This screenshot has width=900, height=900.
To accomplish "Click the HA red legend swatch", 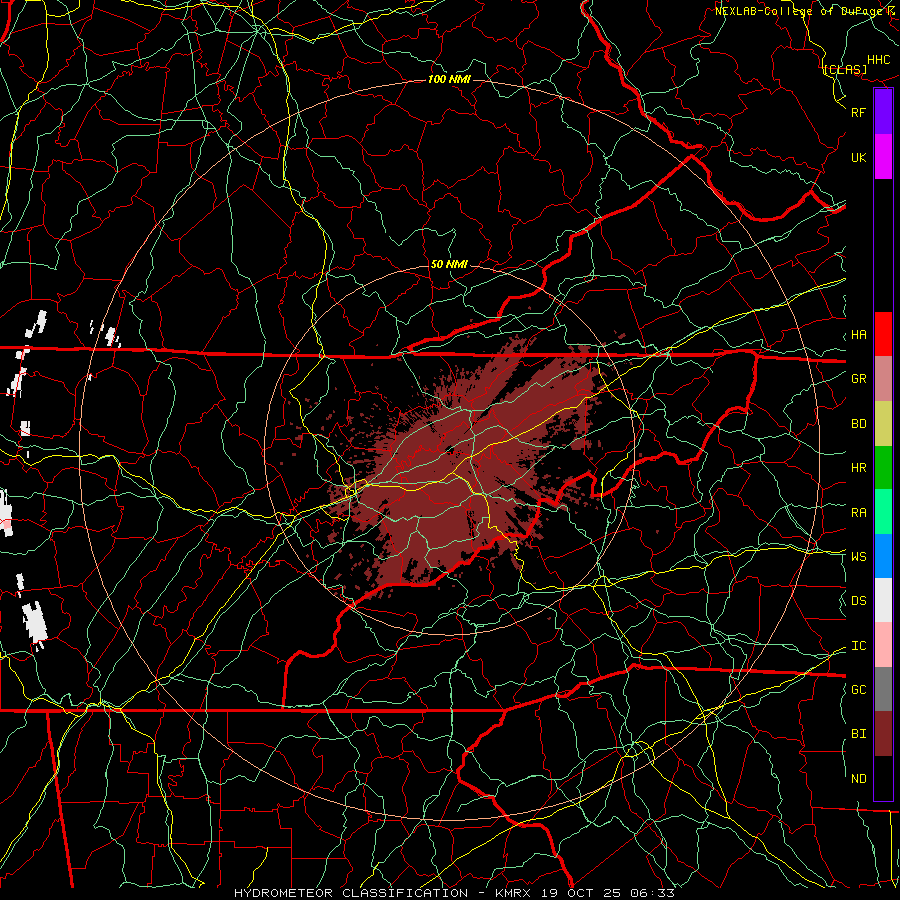I will 883,334.
